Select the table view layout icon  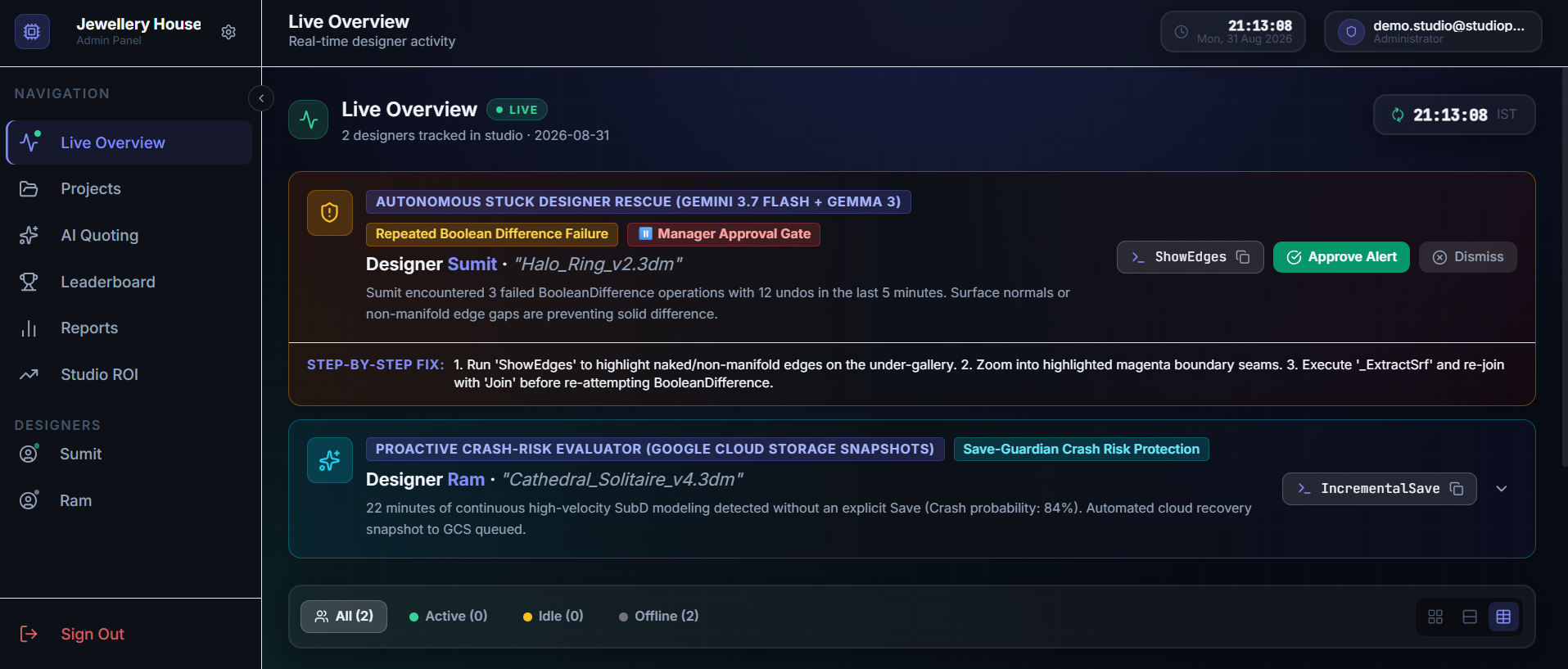pos(1503,617)
